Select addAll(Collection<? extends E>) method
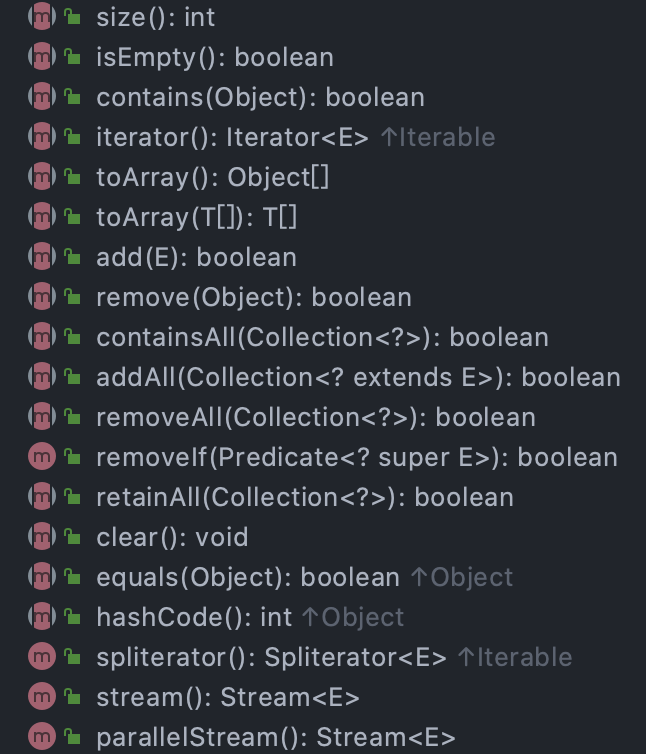The width and height of the screenshot is (646, 754). click(358, 377)
